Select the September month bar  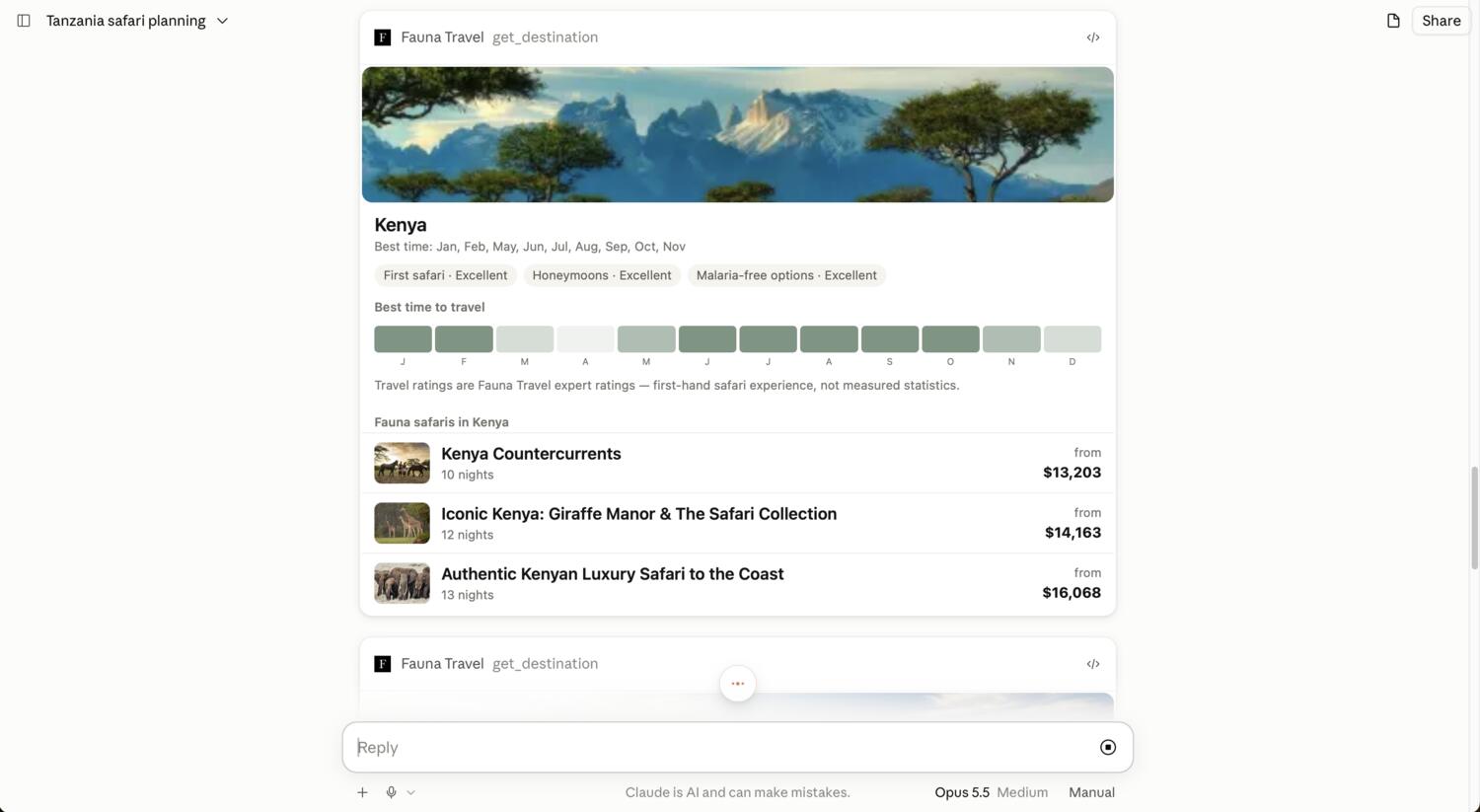pyautogui.click(x=890, y=339)
